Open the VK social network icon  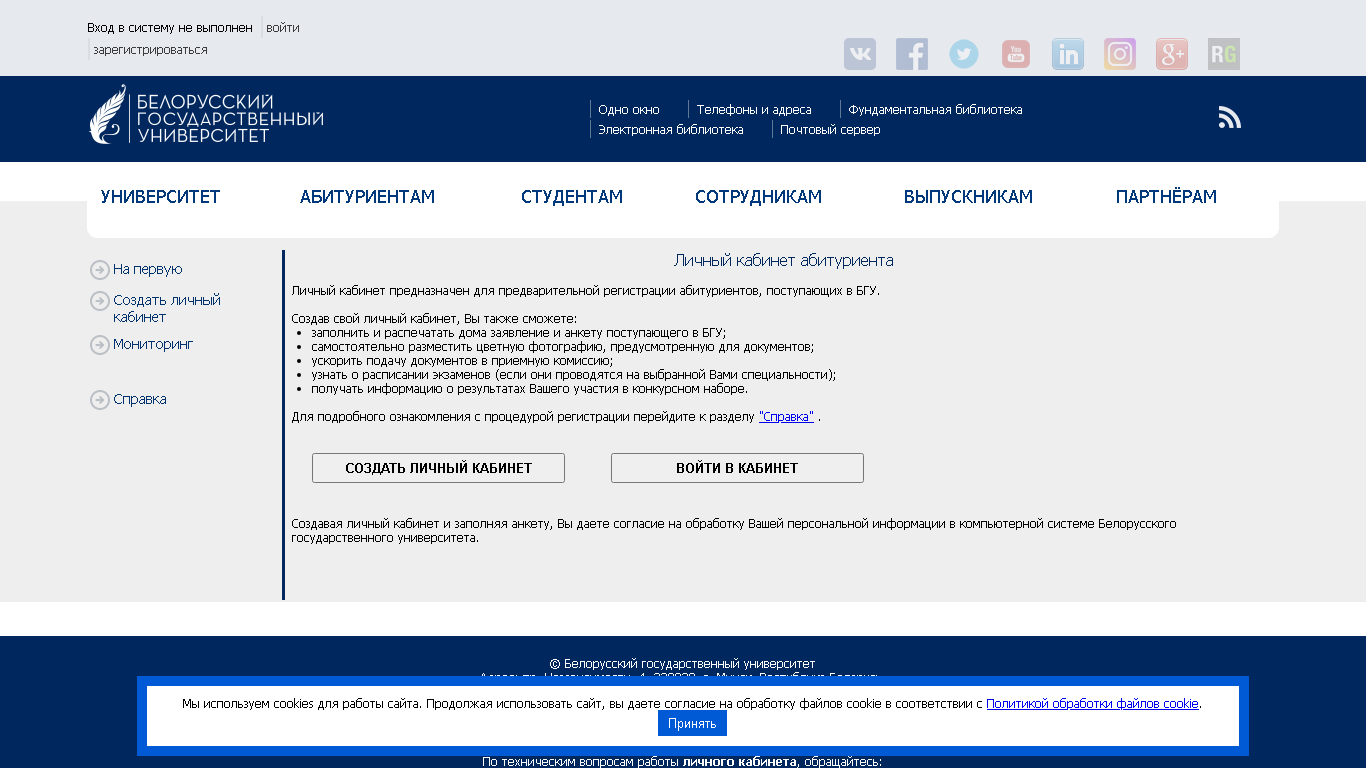tap(860, 54)
